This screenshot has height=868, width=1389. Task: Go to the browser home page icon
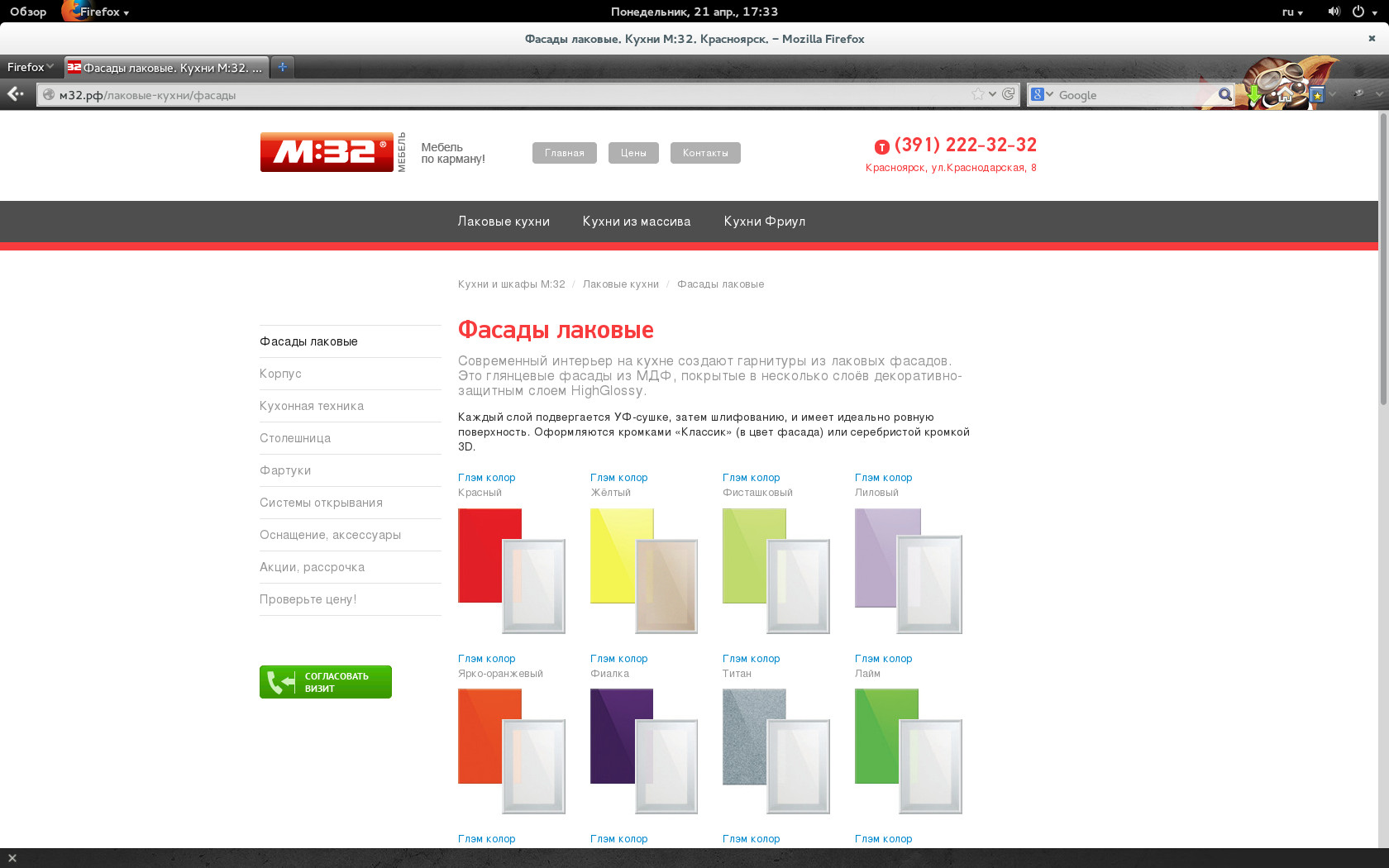[x=1285, y=96]
